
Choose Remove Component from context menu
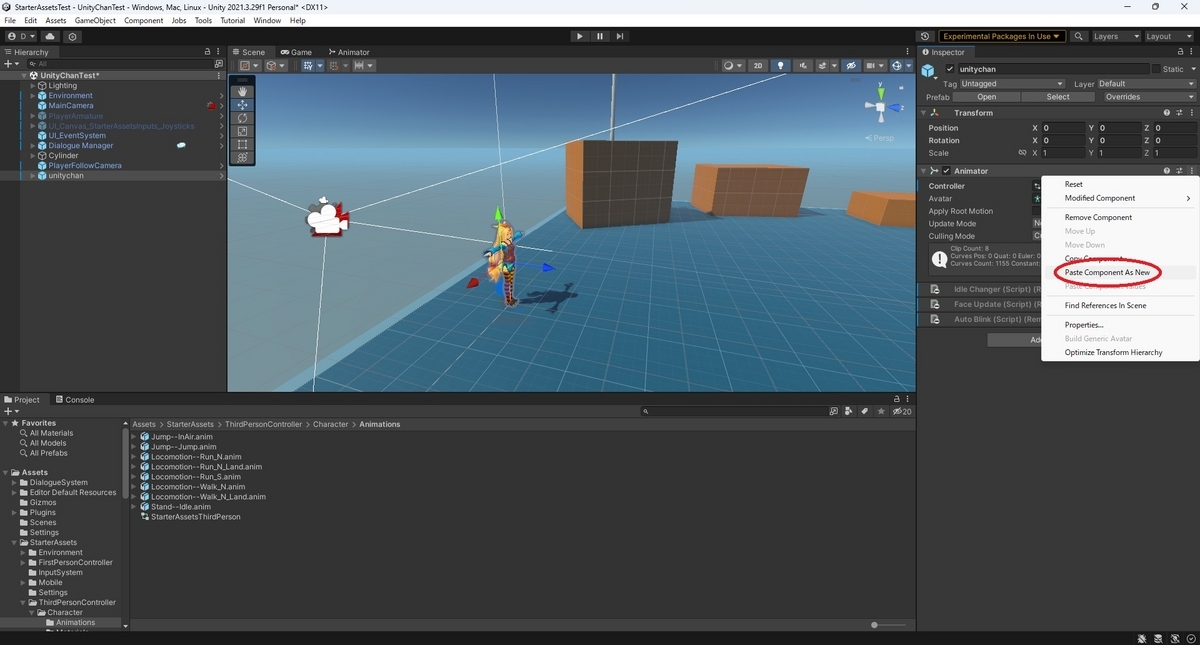(1098, 217)
